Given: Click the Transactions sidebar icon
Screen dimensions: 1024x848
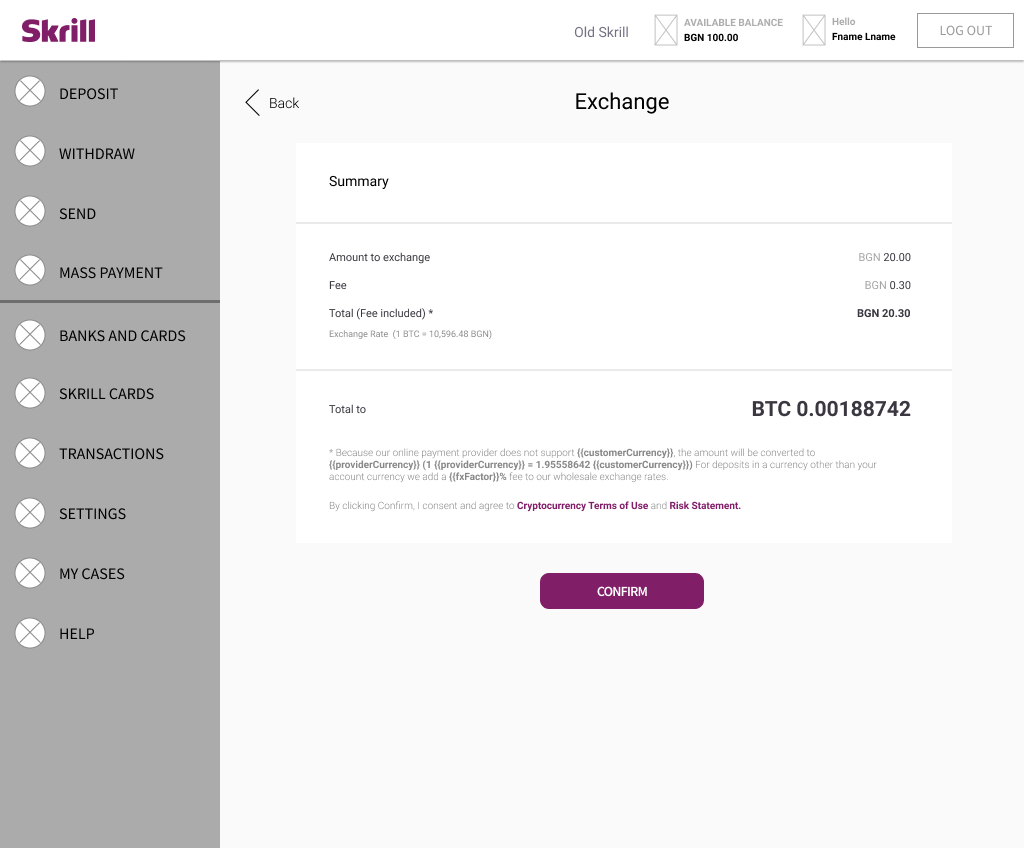Looking at the screenshot, I should 30,453.
